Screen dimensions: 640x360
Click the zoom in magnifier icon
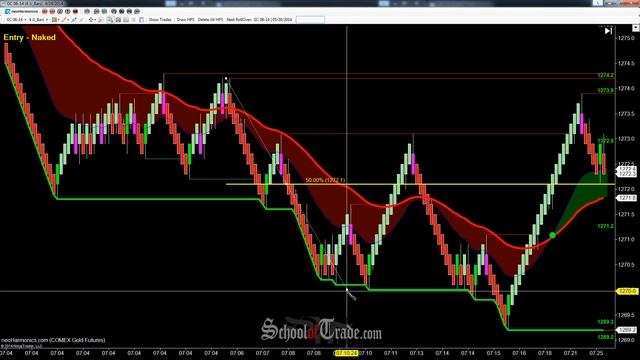[x=110, y=20]
